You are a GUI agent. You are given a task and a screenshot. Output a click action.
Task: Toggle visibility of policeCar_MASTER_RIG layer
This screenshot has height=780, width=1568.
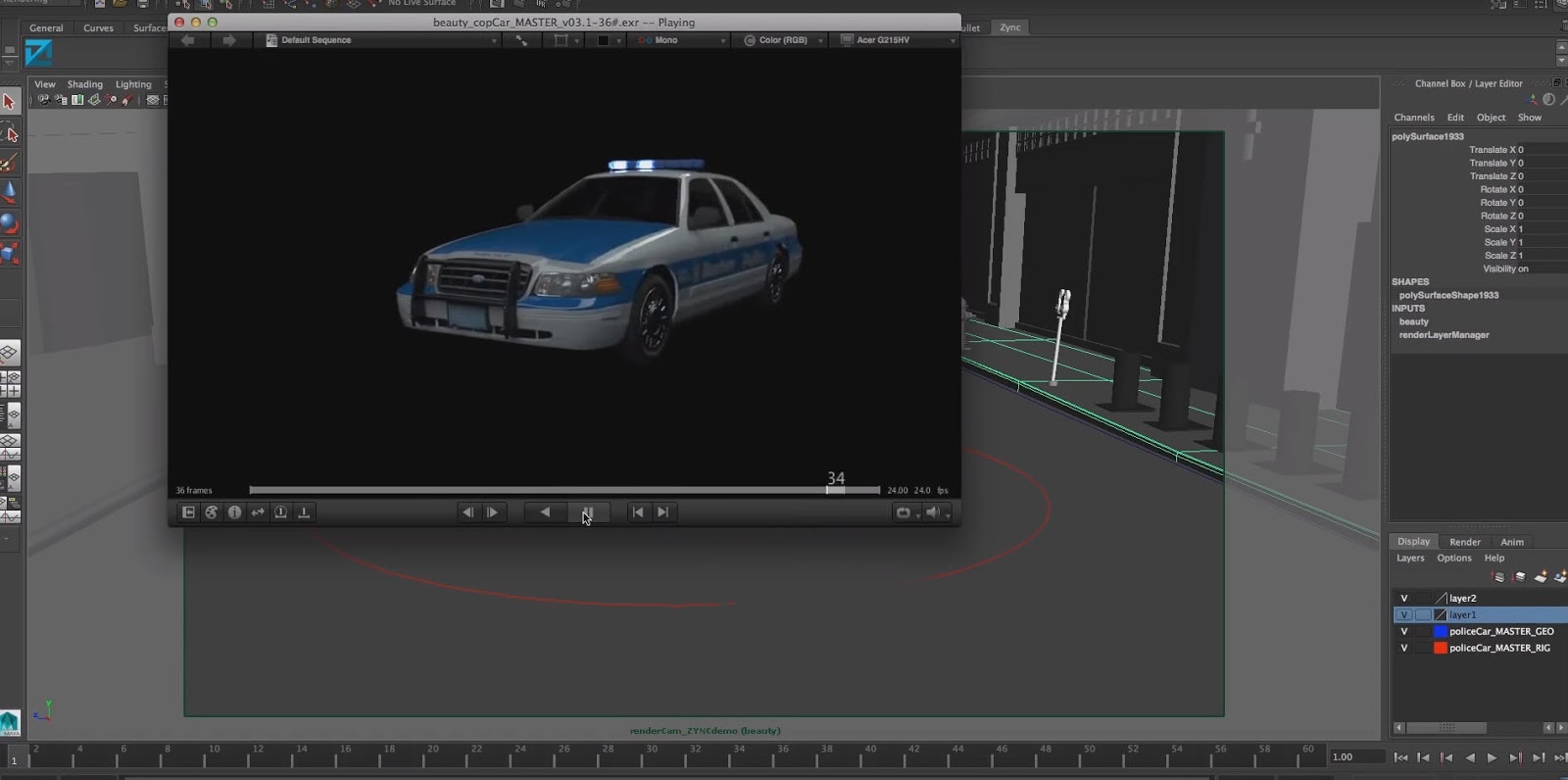1403,649
